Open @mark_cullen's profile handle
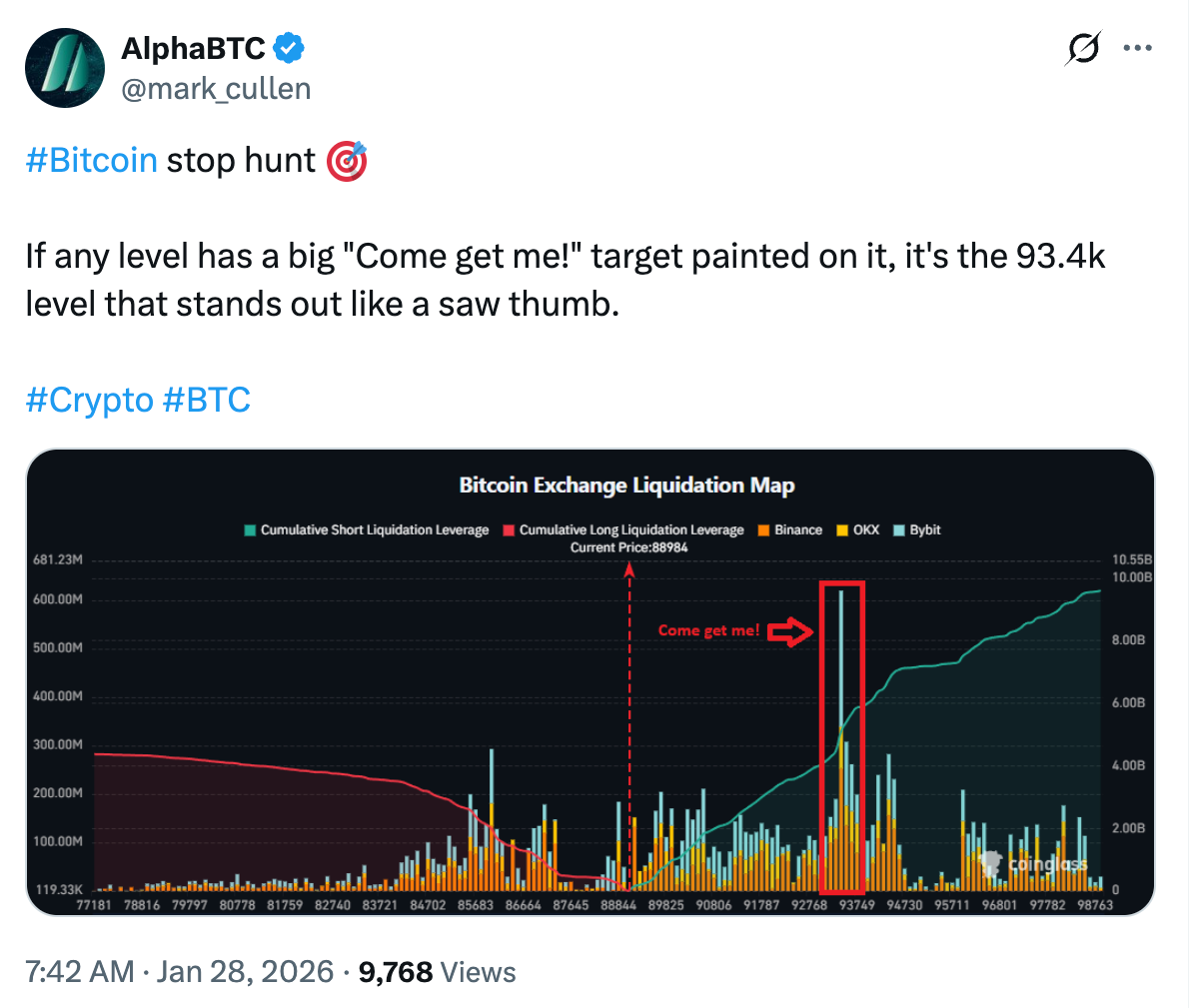The width and height of the screenshot is (1189, 1008). point(216,88)
